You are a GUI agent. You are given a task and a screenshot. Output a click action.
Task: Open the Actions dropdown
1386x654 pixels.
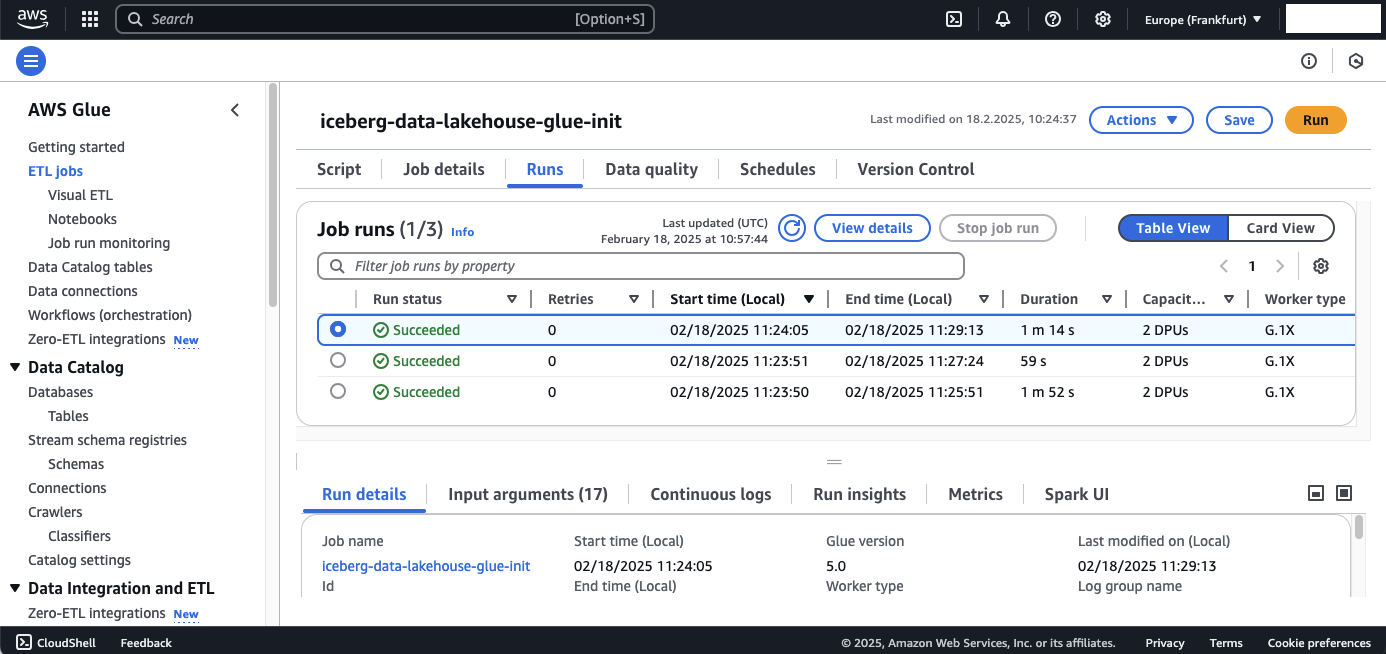pyautogui.click(x=1141, y=120)
